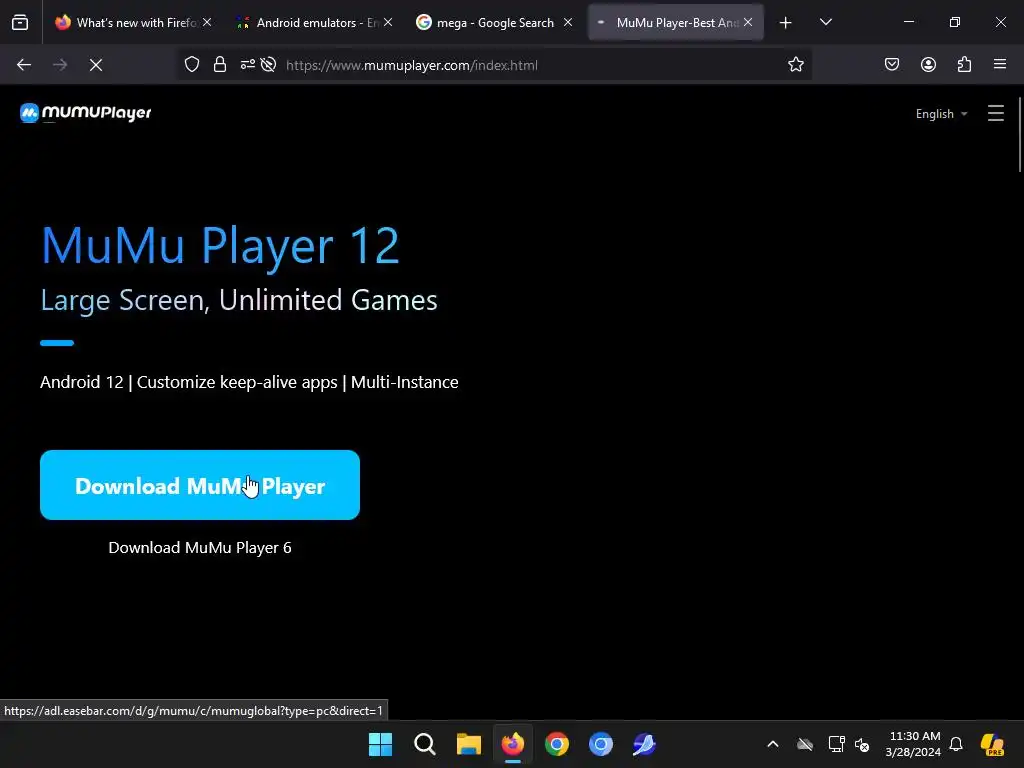Open the blue feather app in taskbar
This screenshot has width=1024, height=768.
coord(645,744)
